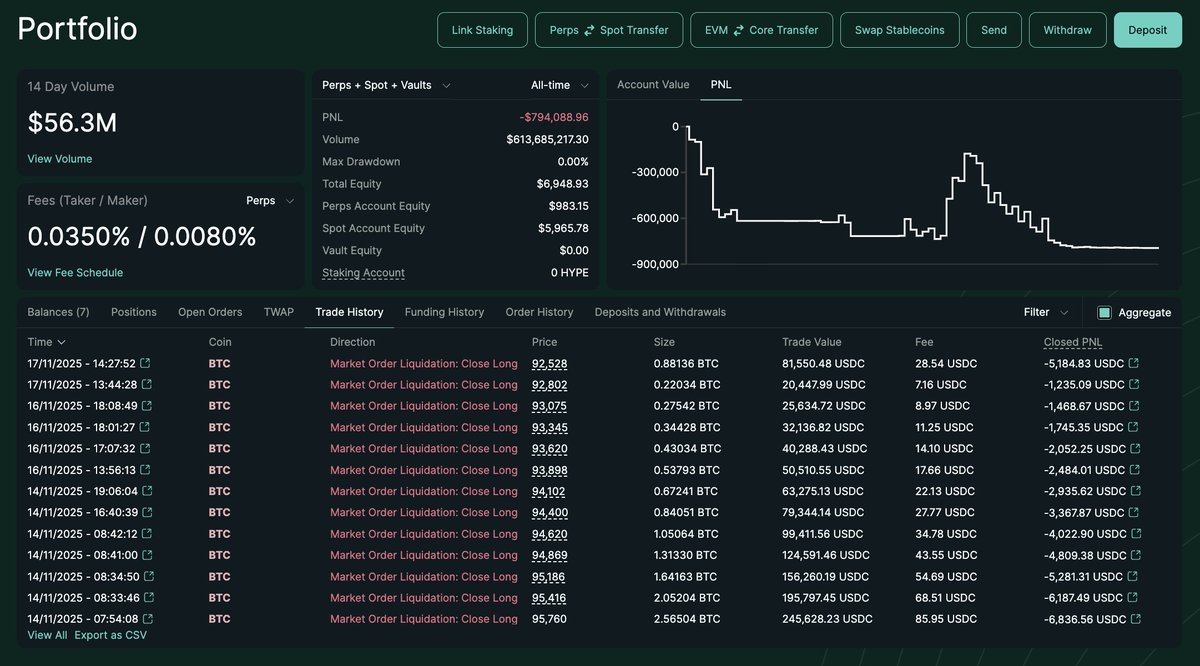Image resolution: width=1200 pixels, height=666 pixels.
Task: Click the Send button
Action: click(994, 30)
